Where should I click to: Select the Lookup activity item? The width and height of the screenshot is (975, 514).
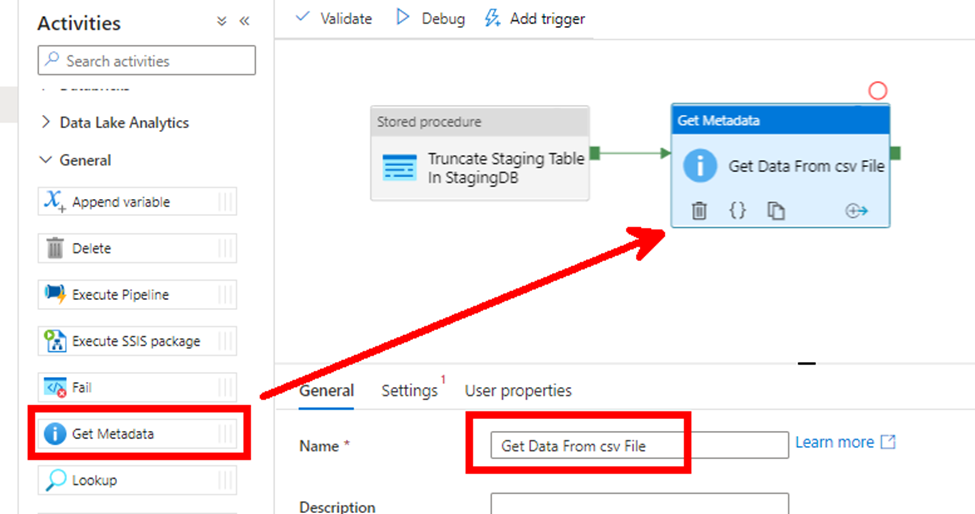coord(137,480)
